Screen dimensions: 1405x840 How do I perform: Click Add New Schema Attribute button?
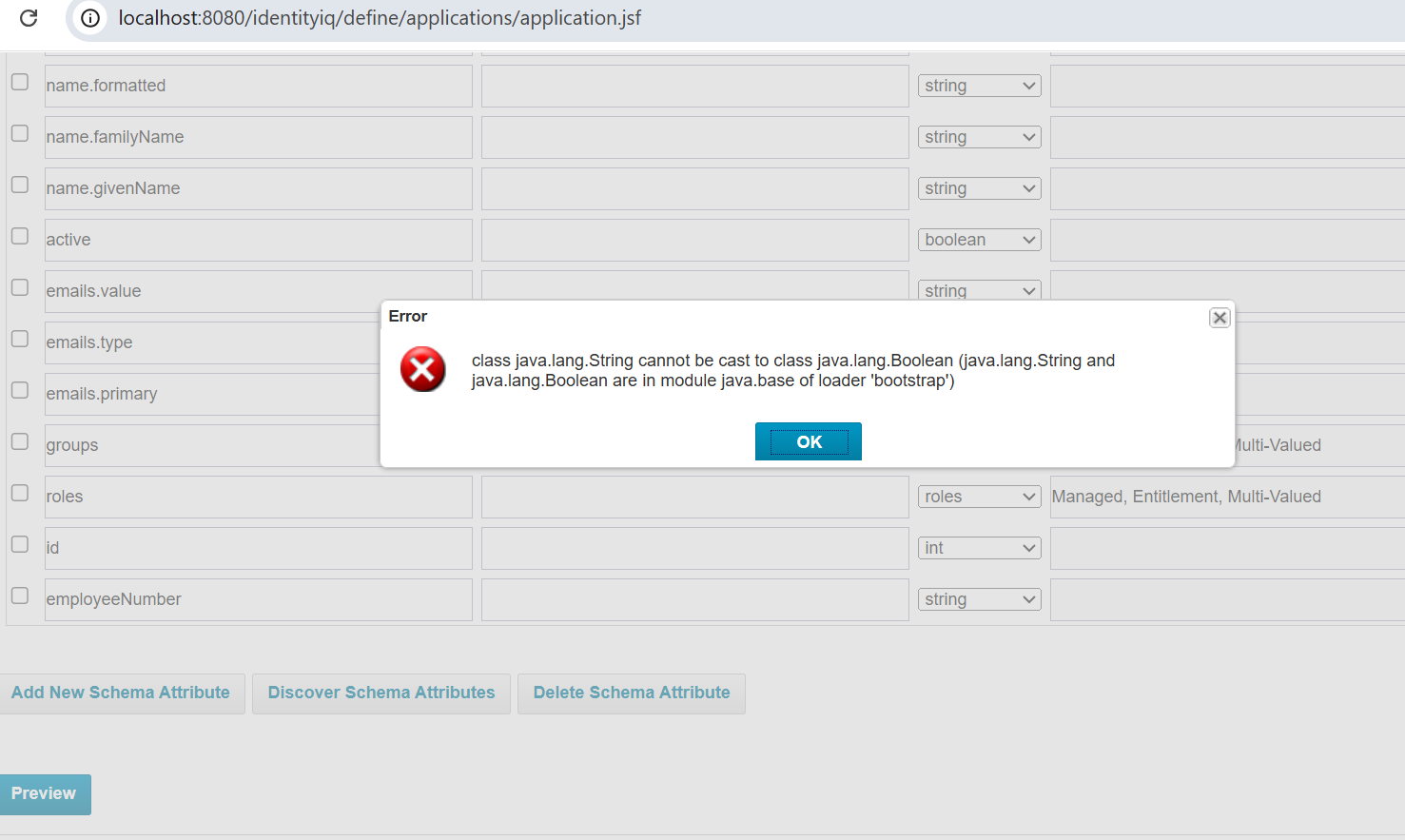point(121,693)
